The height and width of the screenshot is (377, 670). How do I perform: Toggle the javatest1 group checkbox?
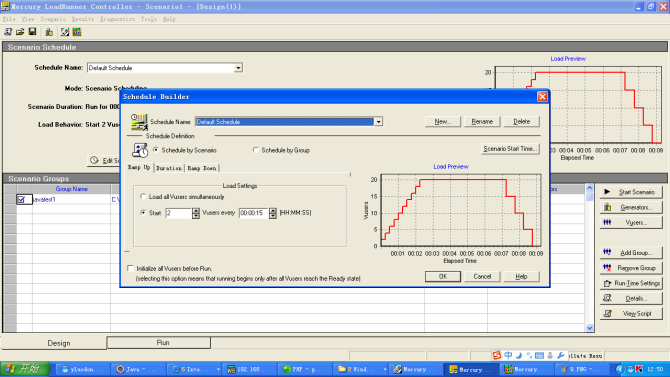(21, 200)
